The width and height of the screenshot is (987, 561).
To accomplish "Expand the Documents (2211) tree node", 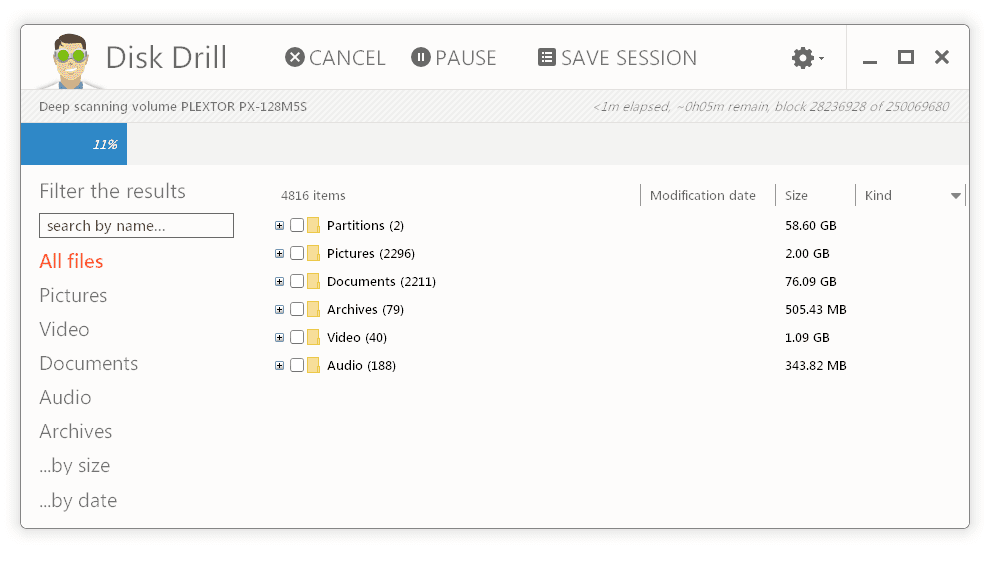I will [x=279, y=281].
